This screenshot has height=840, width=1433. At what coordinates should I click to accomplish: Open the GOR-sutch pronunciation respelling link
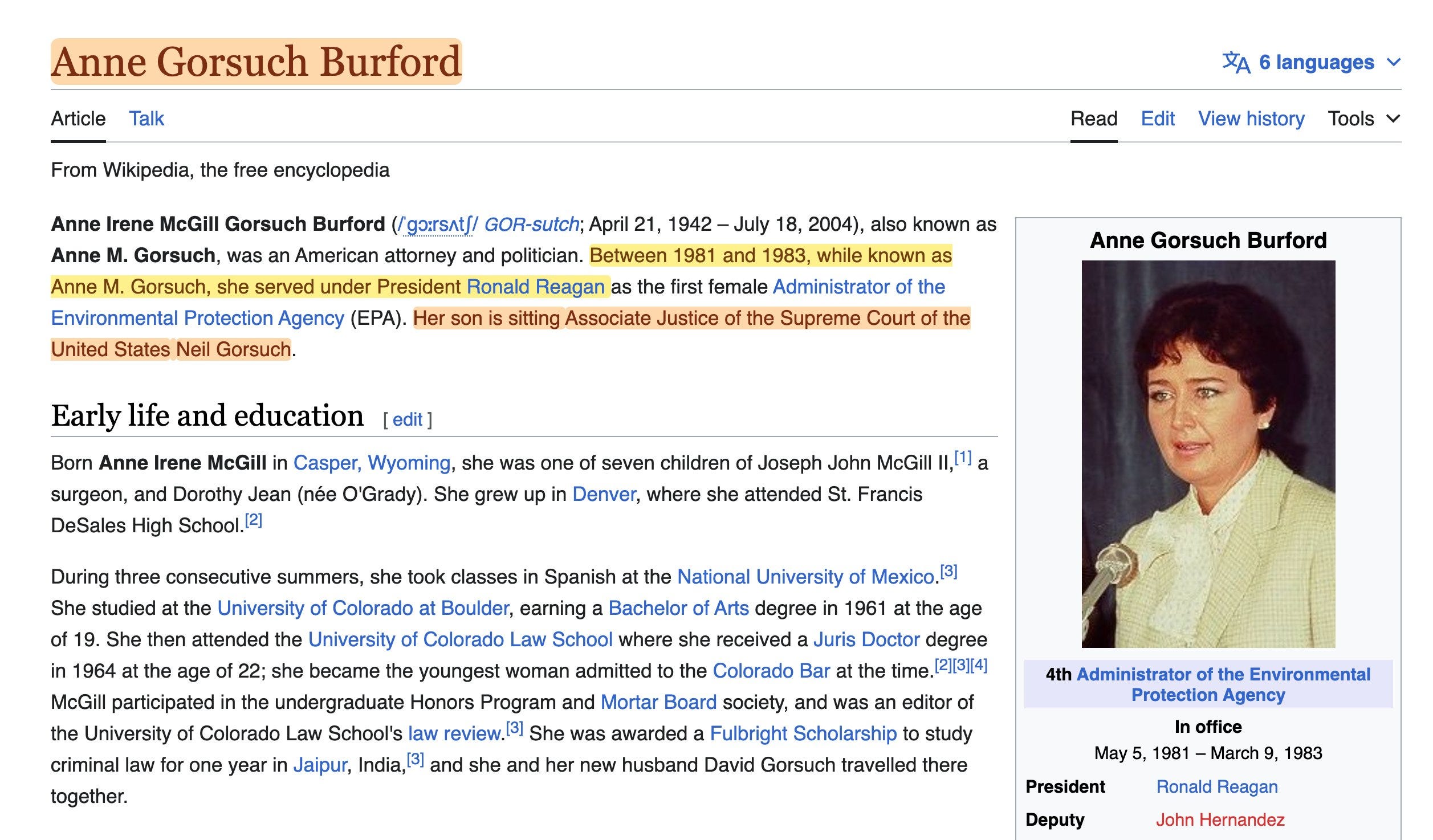pos(531,225)
